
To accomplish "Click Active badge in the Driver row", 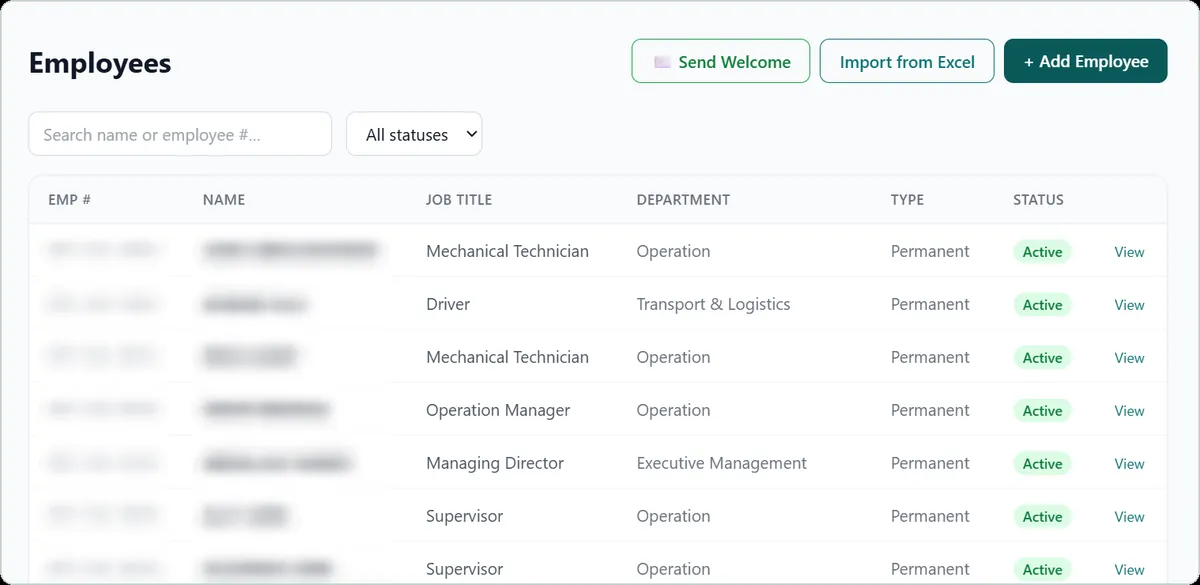I will [1042, 305].
